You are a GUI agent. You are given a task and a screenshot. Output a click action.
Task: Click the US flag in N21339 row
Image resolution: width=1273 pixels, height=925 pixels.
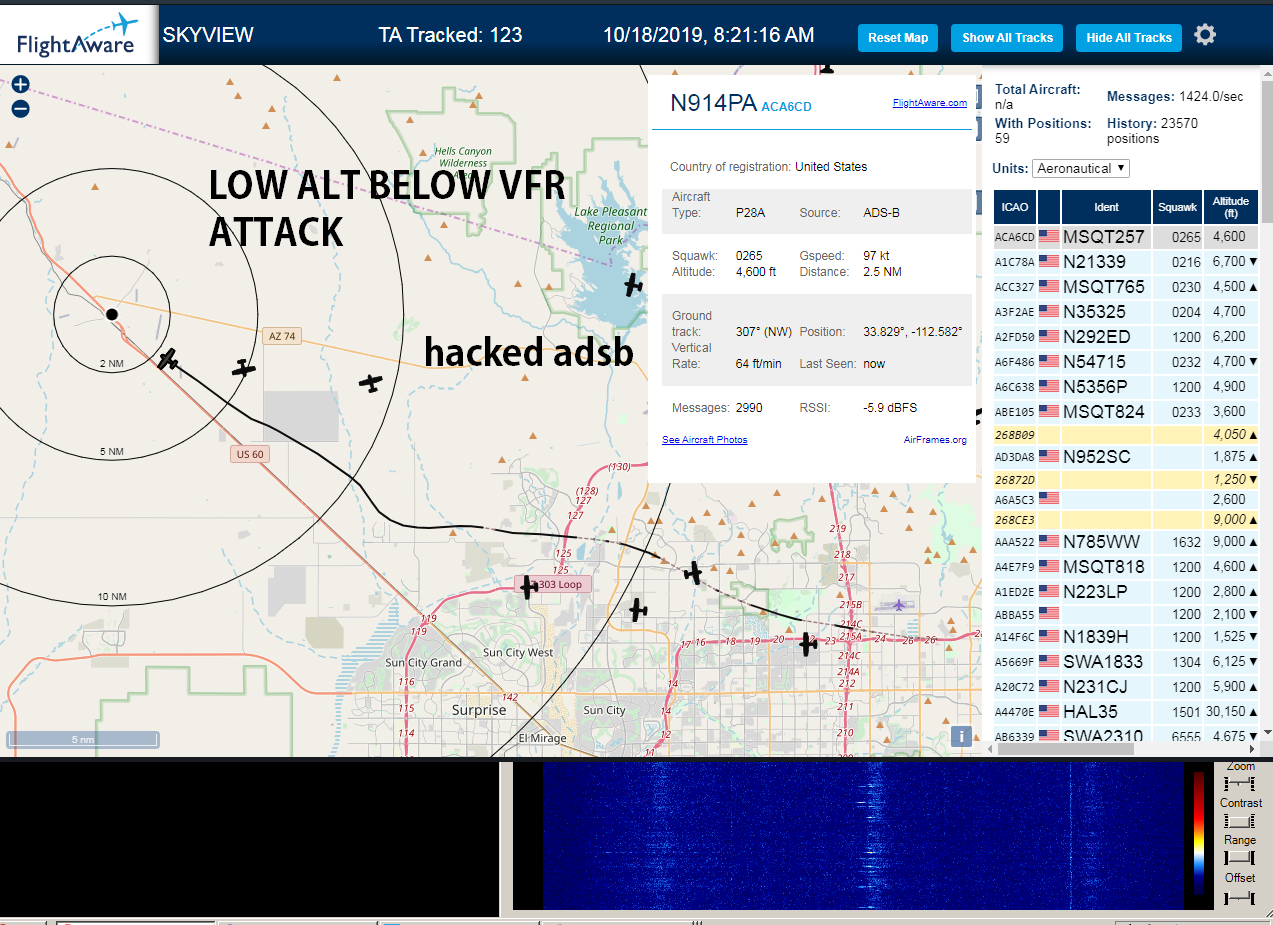point(1049,262)
